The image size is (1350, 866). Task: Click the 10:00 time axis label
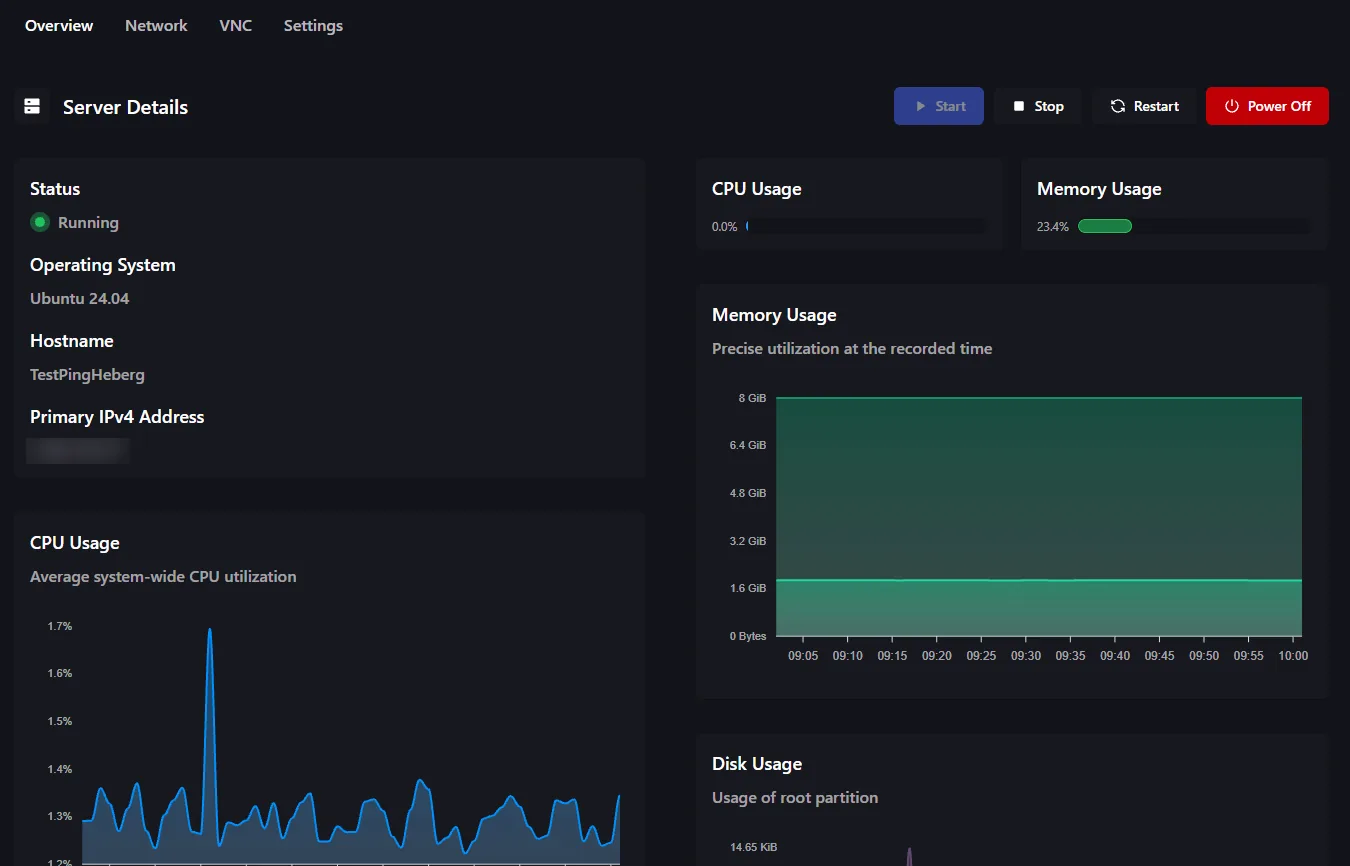[x=1293, y=656]
